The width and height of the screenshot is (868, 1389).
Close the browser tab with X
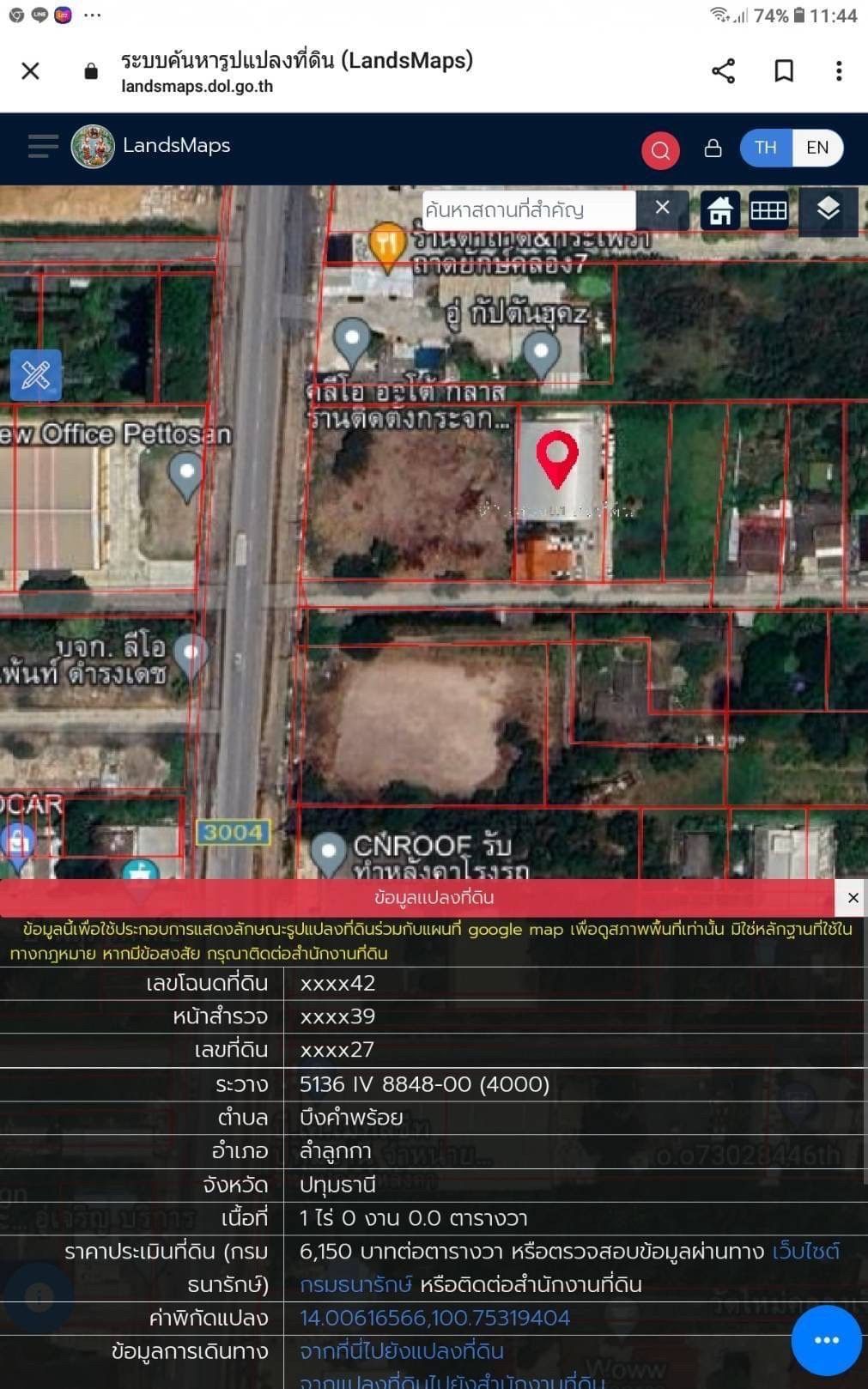click(x=30, y=71)
